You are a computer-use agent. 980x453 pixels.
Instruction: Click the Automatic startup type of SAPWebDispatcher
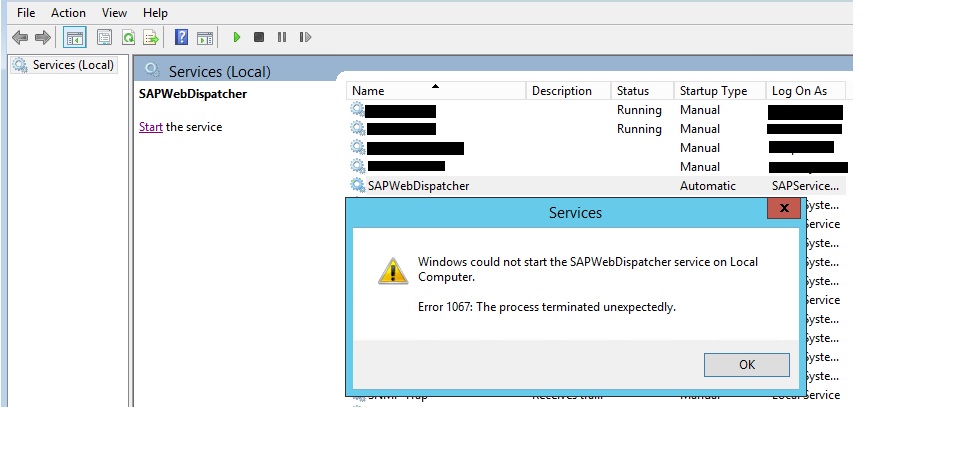[708, 186]
